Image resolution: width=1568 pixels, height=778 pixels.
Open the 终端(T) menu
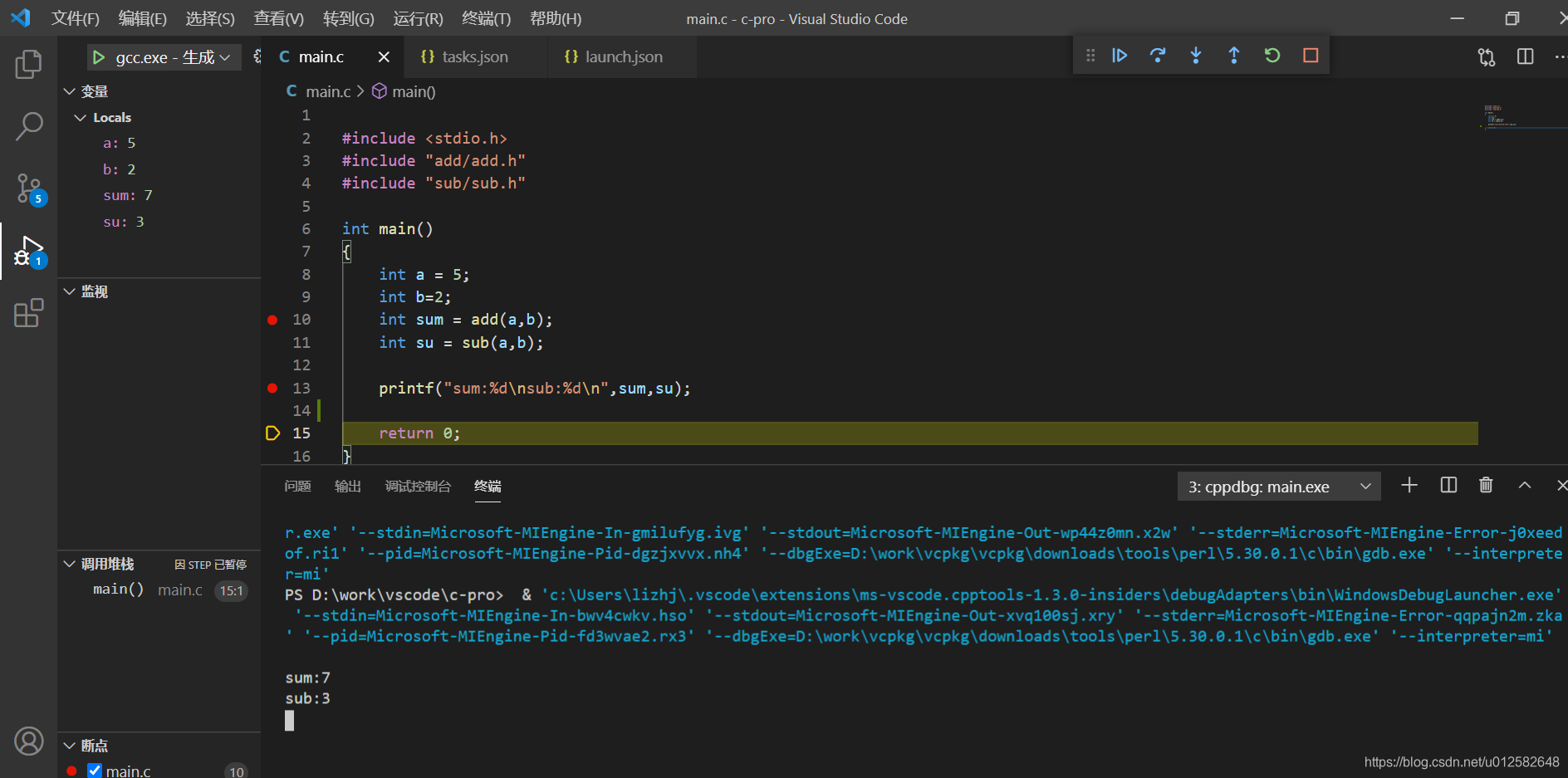click(487, 18)
